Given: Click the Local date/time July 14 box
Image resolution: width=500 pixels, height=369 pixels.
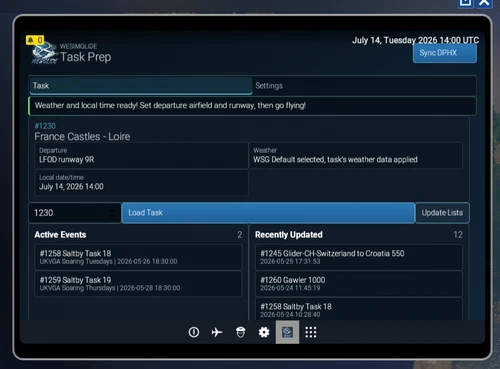Looking at the screenshot, I should (141, 182).
